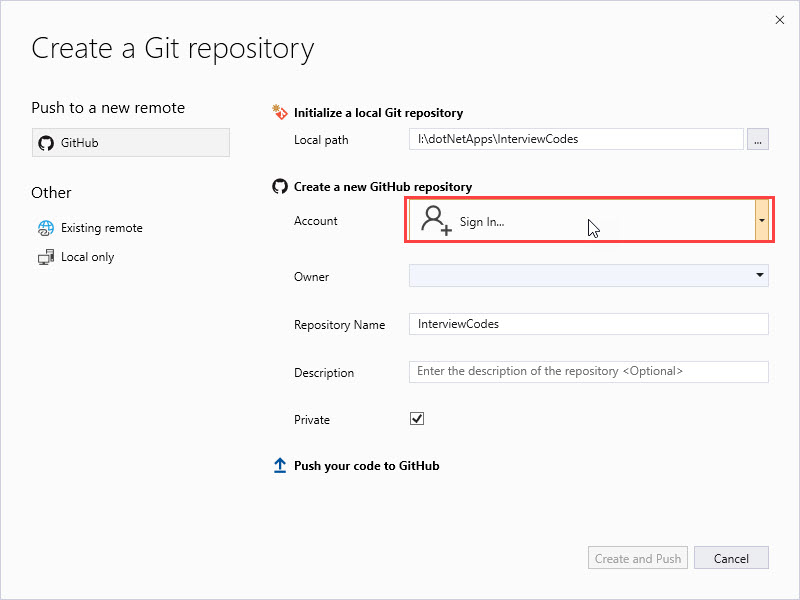Click the GitHub octocat icon in sidebar
800x600 pixels.
pyautogui.click(x=45, y=143)
